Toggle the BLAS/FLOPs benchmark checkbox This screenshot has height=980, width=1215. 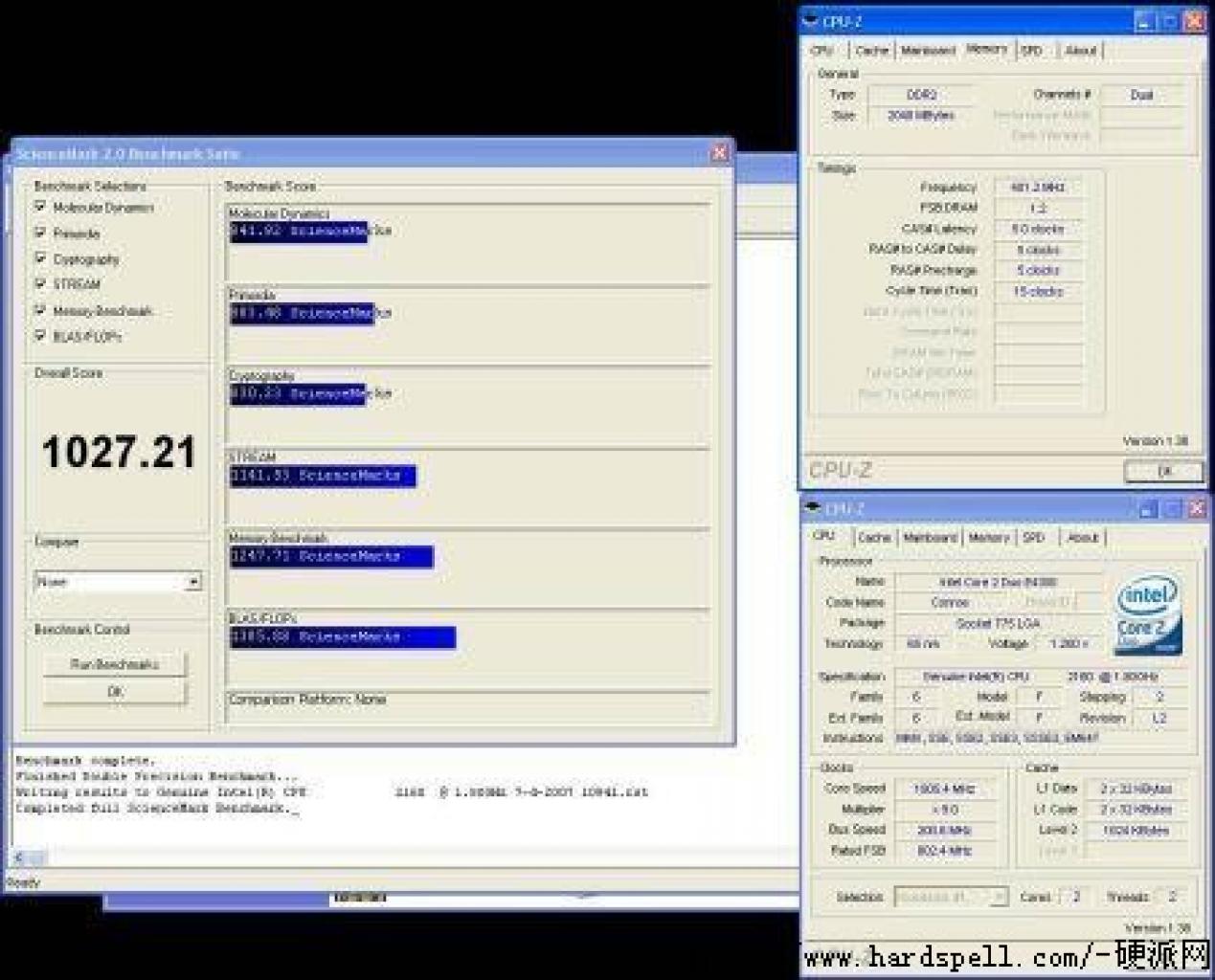pyautogui.click(x=40, y=335)
